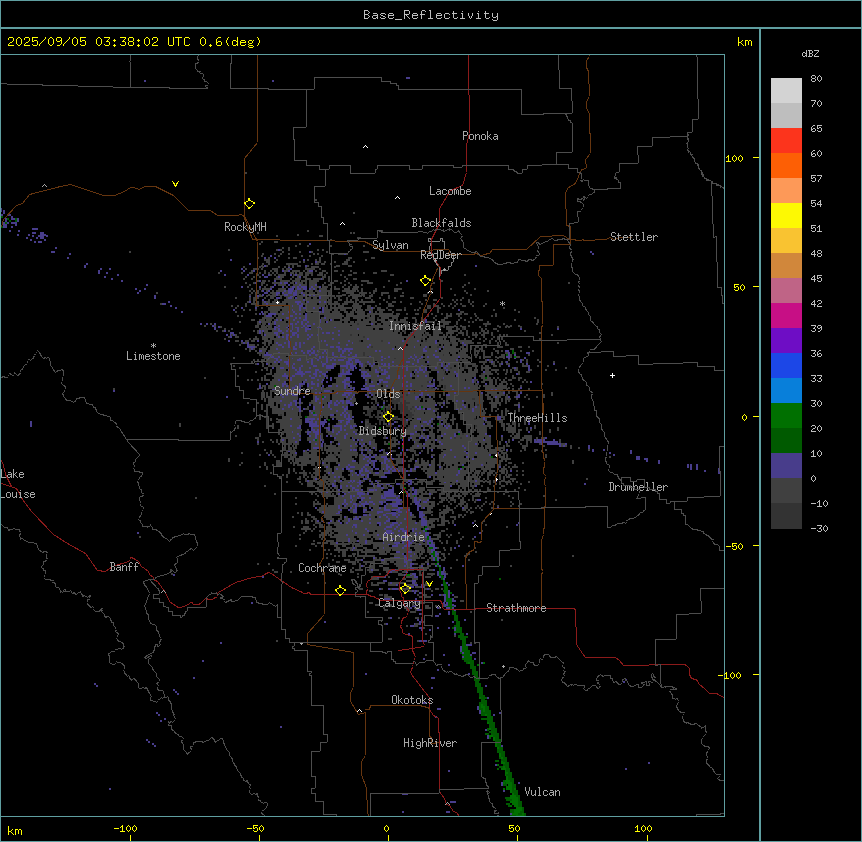The width and height of the screenshot is (862, 842).
Task: Click the Calgary city label
Action: click(x=399, y=603)
